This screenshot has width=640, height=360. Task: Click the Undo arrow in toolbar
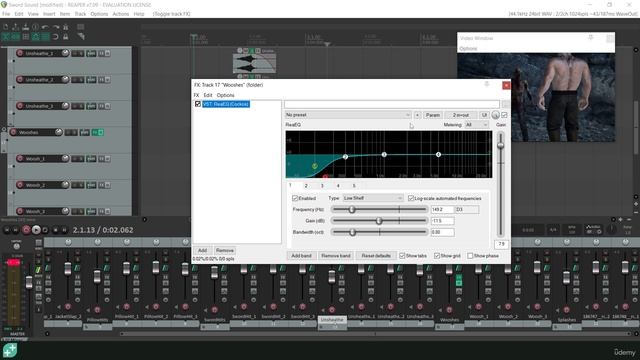tap(45, 27)
